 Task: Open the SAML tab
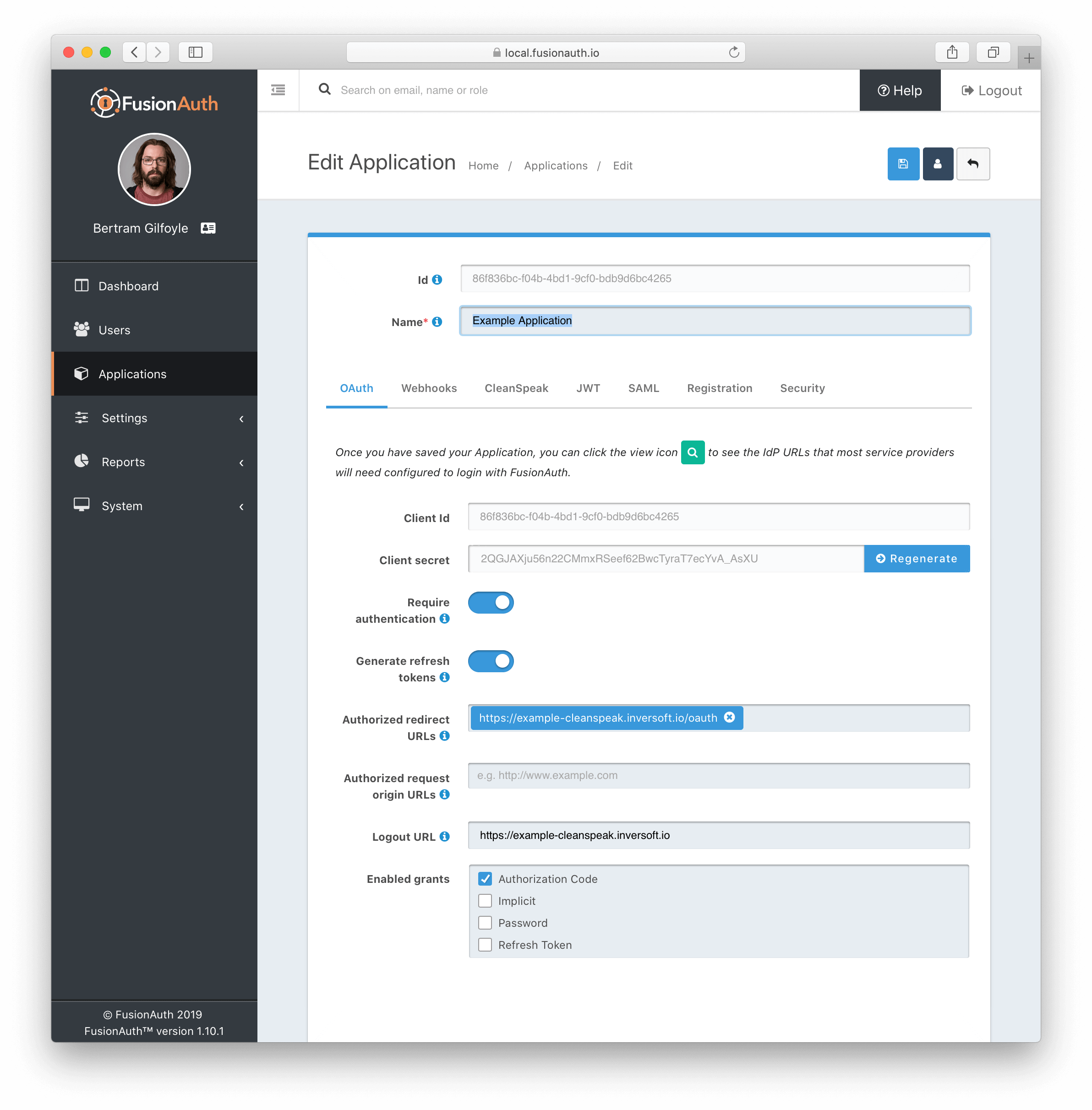tap(644, 388)
